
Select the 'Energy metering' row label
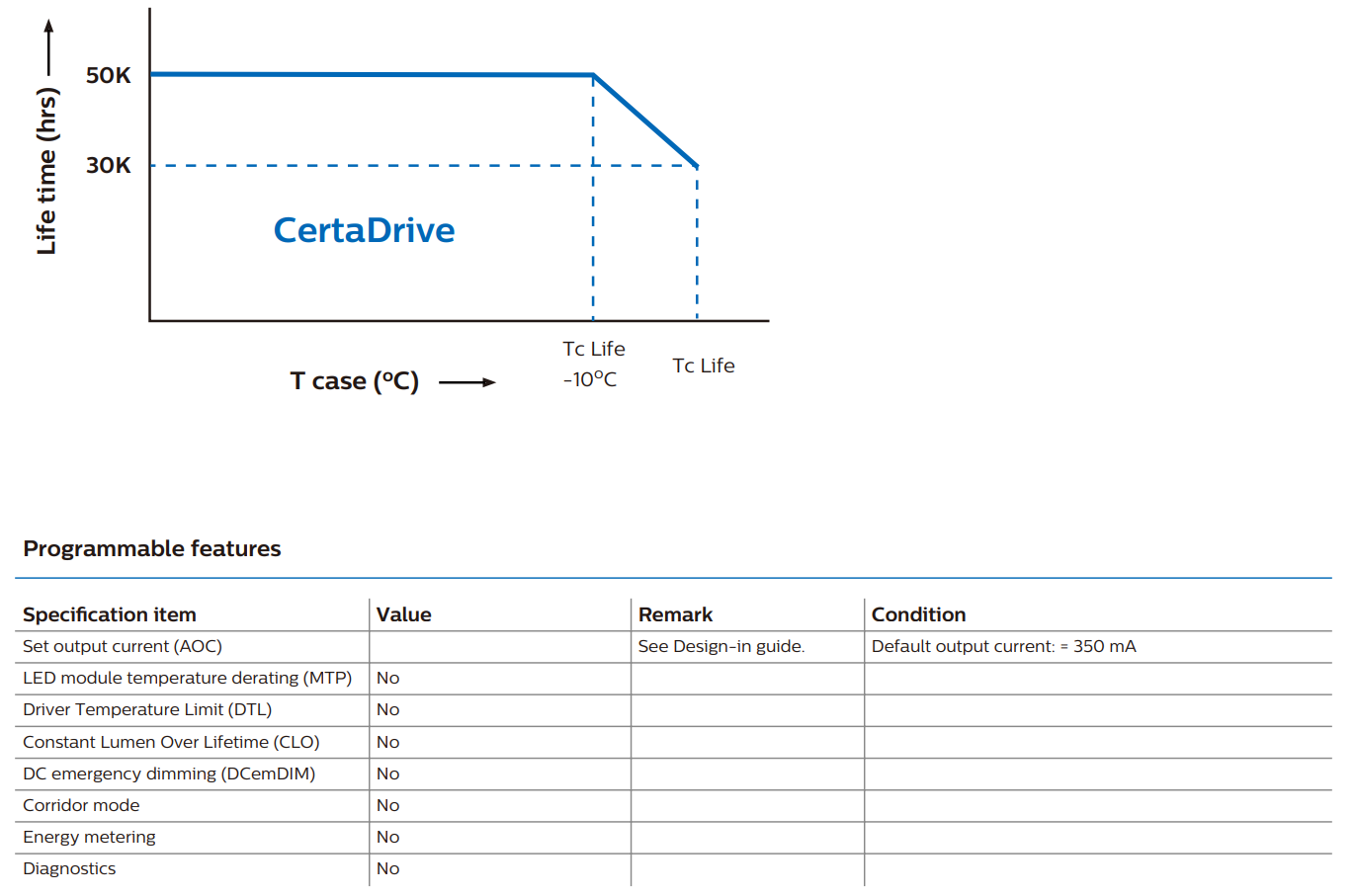pyautogui.click(x=90, y=837)
